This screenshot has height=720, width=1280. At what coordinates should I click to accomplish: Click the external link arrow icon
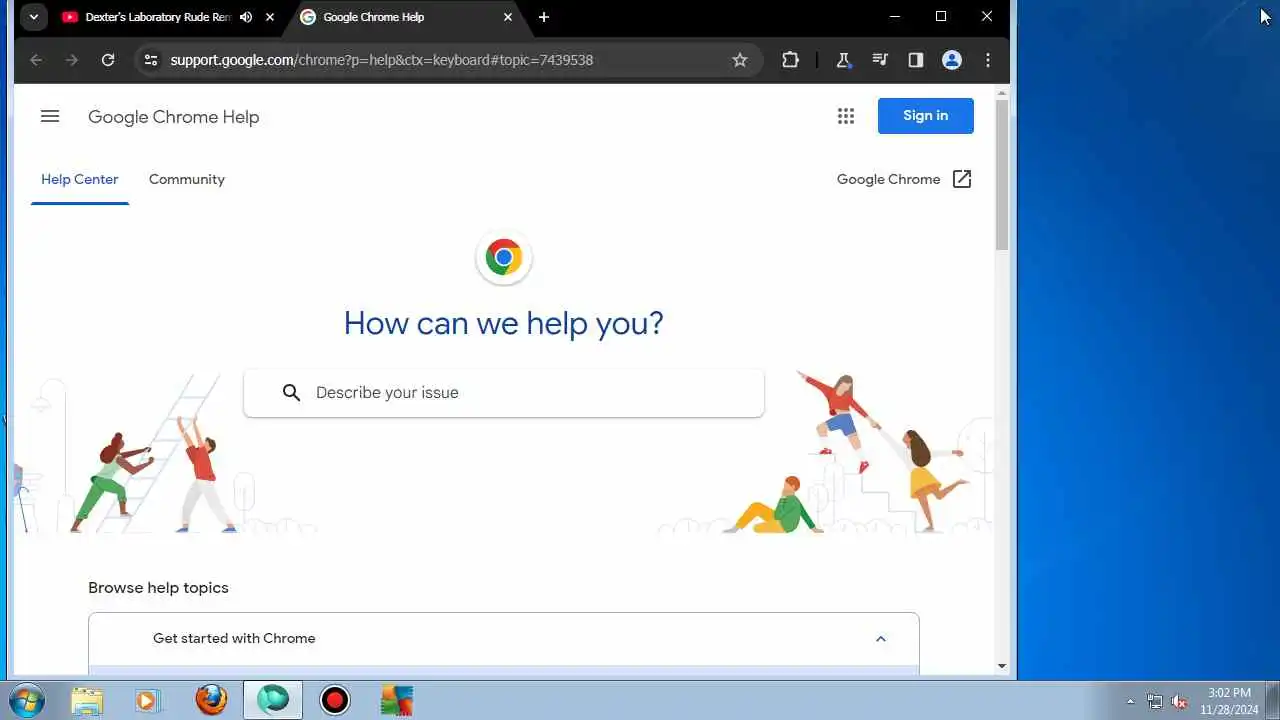(962, 179)
